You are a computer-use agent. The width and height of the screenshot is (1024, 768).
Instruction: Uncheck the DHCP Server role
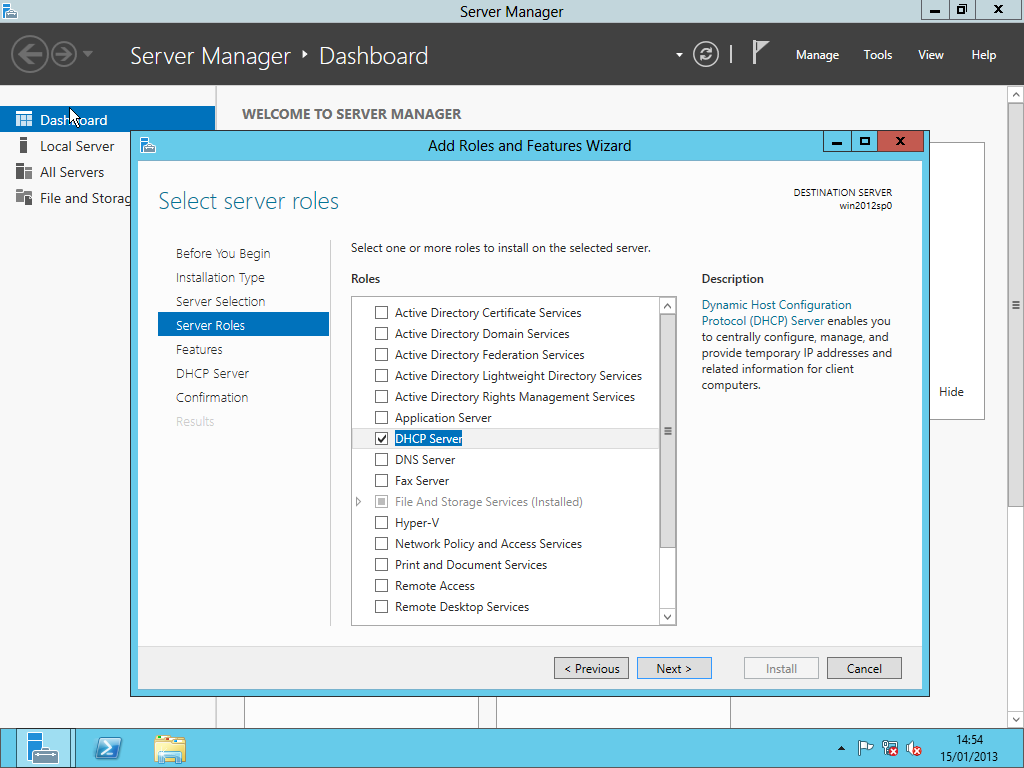coord(381,439)
